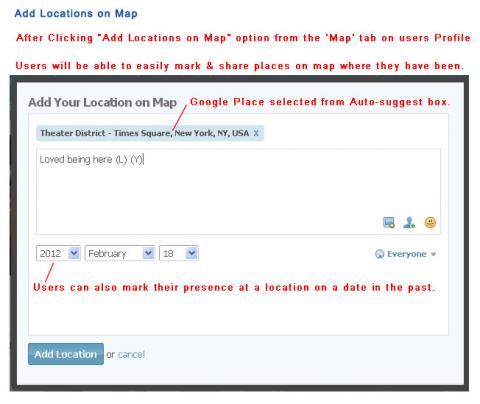Open the month dropdown showing February
The image size is (480, 404).
click(x=120, y=253)
